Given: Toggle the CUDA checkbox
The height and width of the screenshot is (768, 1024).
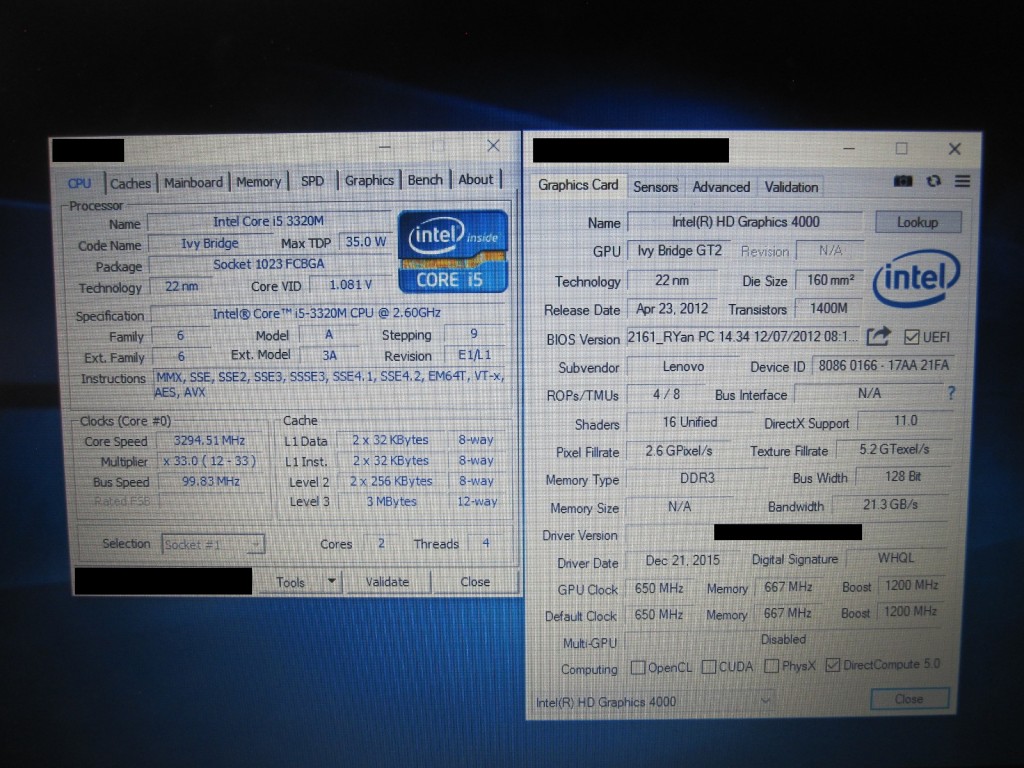Looking at the screenshot, I should (709, 667).
